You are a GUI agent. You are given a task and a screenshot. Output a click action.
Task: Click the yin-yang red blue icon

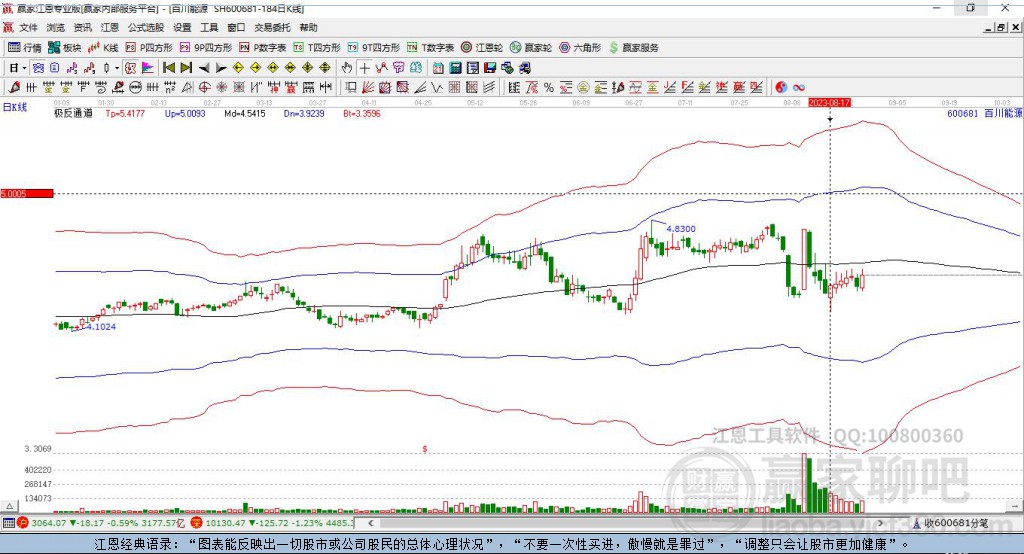pos(781,88)
